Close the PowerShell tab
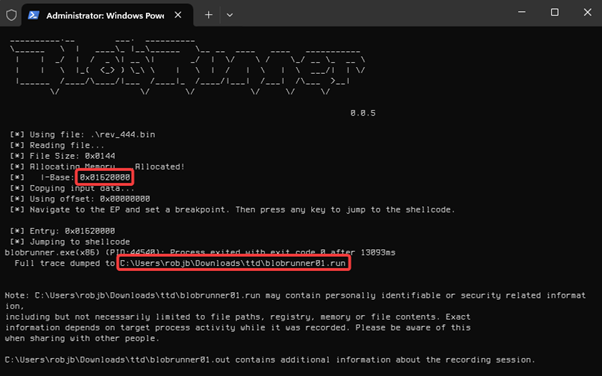 click(178, 15)
